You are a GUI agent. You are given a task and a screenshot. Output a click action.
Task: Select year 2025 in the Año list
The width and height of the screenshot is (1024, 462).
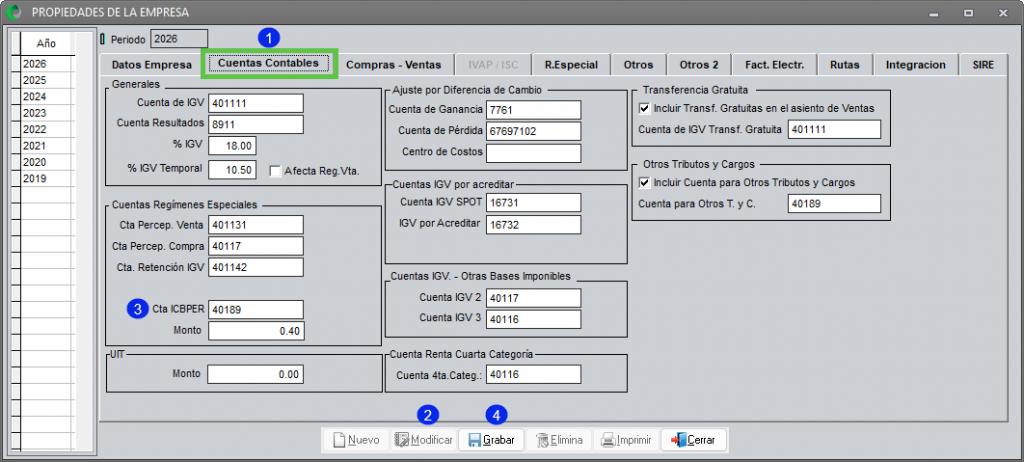[x=47, y=80]
